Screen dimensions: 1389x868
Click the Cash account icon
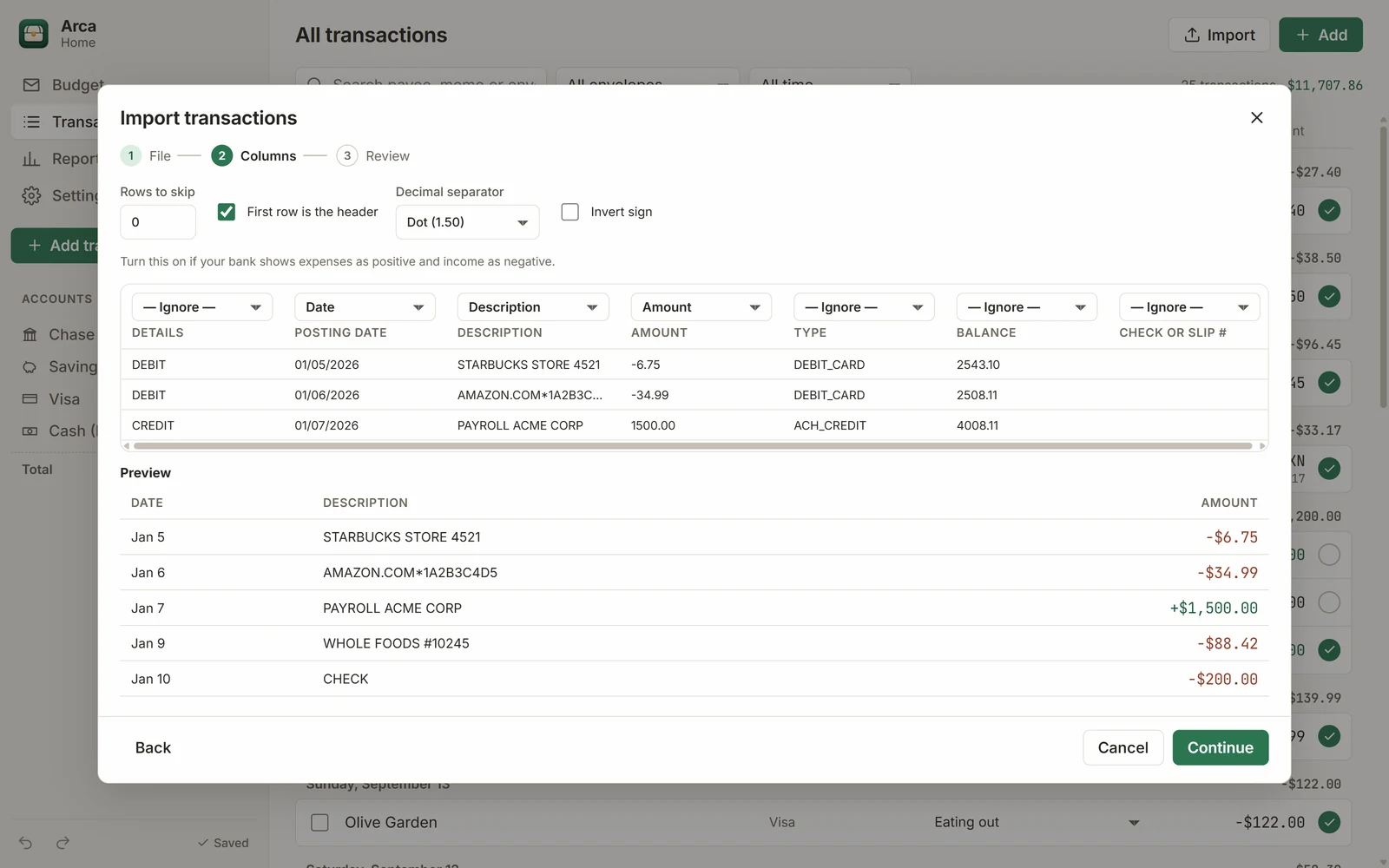30,431
